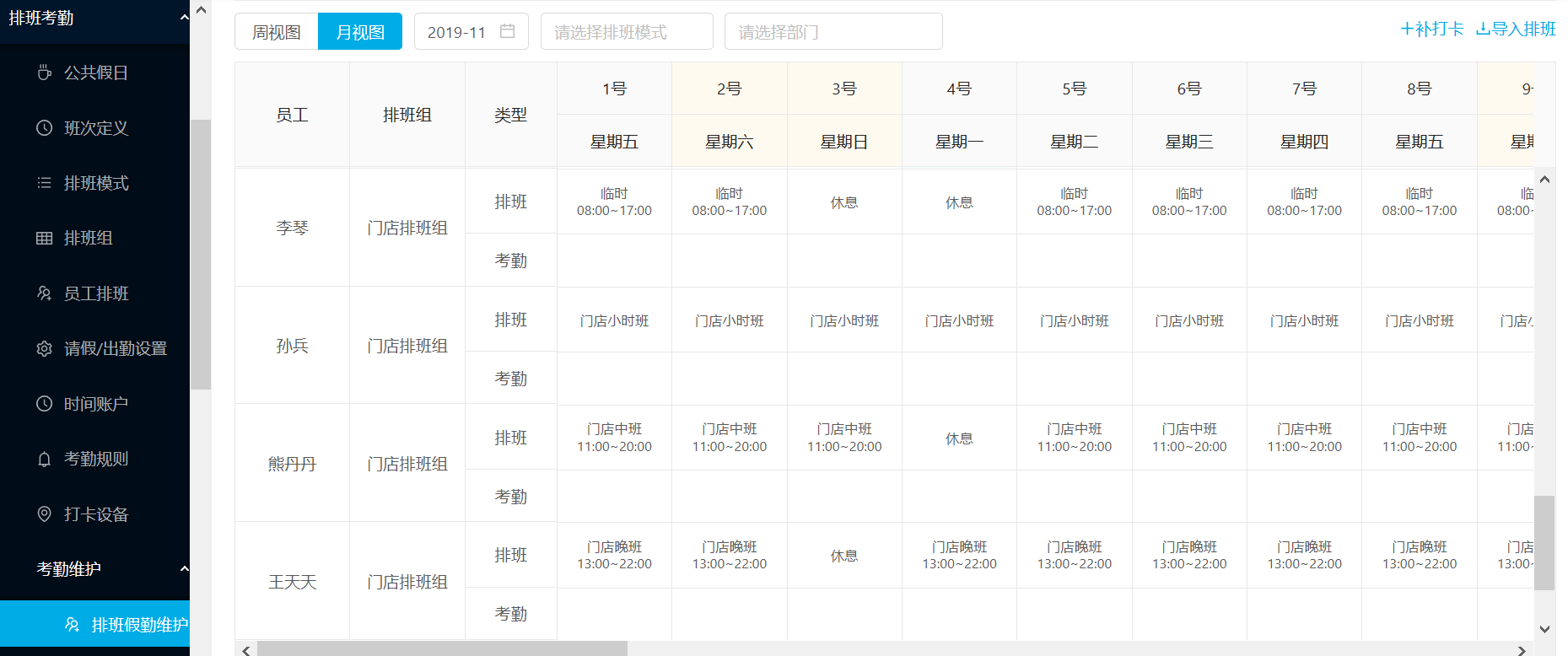The width and height of the screenshot is (1568, 656).
Task: Click 李琴 临时 shift on 7号
Action: (1305, 202)
